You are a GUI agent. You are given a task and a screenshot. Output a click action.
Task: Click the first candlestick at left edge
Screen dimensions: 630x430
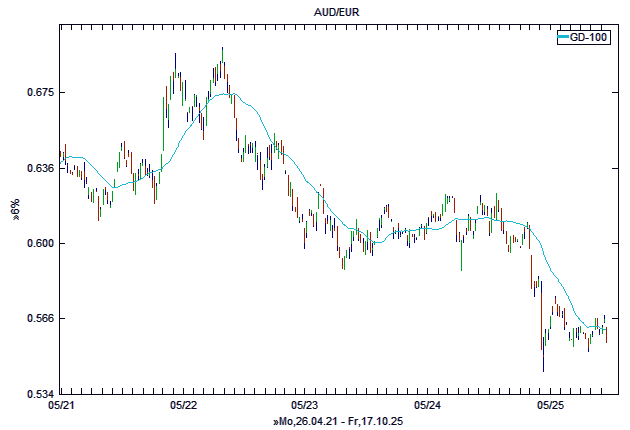(x=61, y=155)
